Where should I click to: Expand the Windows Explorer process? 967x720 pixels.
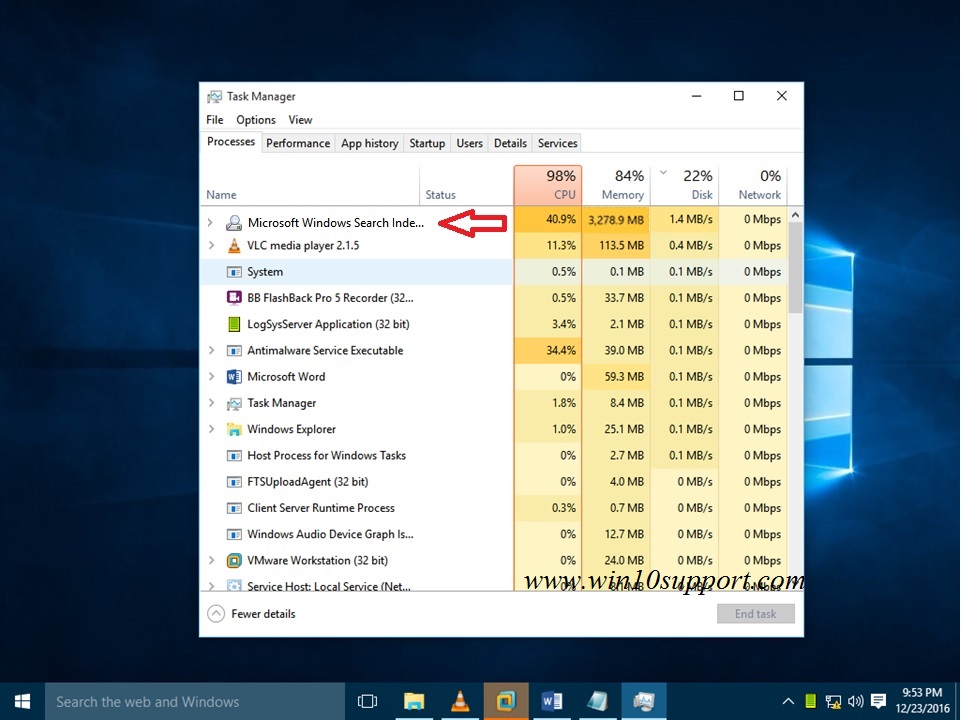pyautogui.click(x=211, y=429)
